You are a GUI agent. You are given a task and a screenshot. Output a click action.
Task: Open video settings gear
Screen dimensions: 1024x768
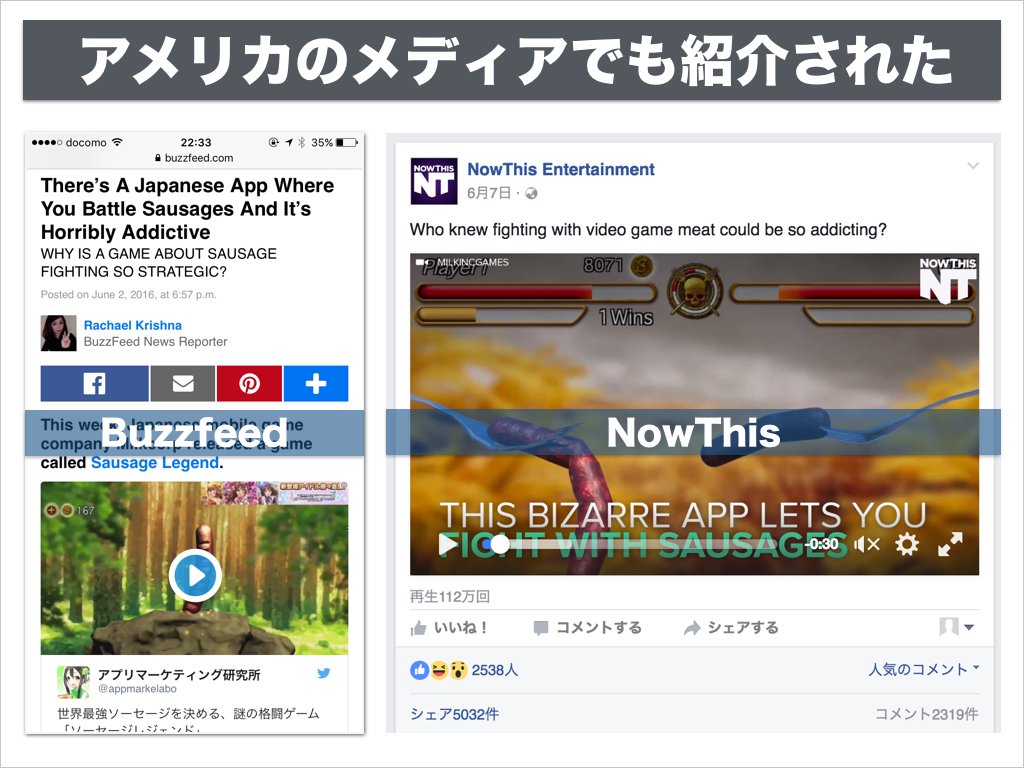pyautogui.click(x=907, y=544)
